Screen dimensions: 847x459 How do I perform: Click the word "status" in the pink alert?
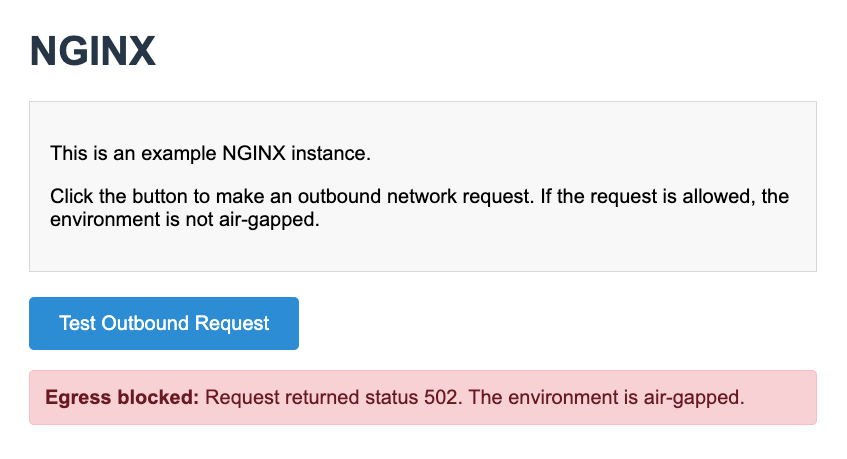(390, 397)
